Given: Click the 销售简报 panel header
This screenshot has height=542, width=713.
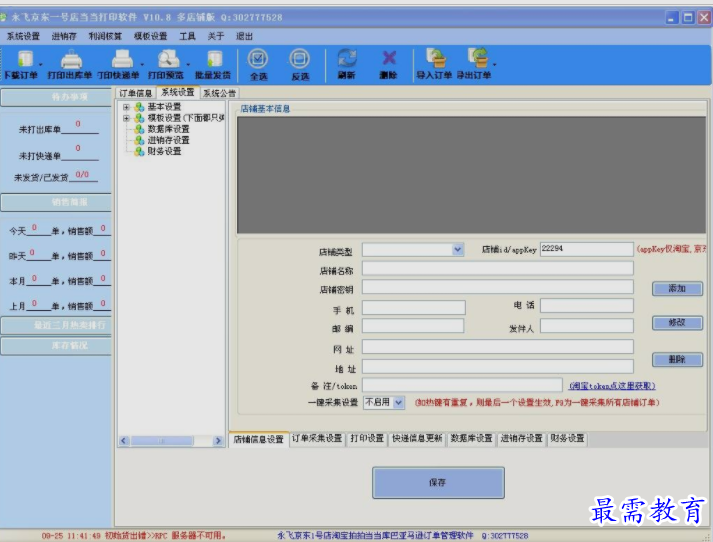Looking at the screenshot, I should click(56, 202).
